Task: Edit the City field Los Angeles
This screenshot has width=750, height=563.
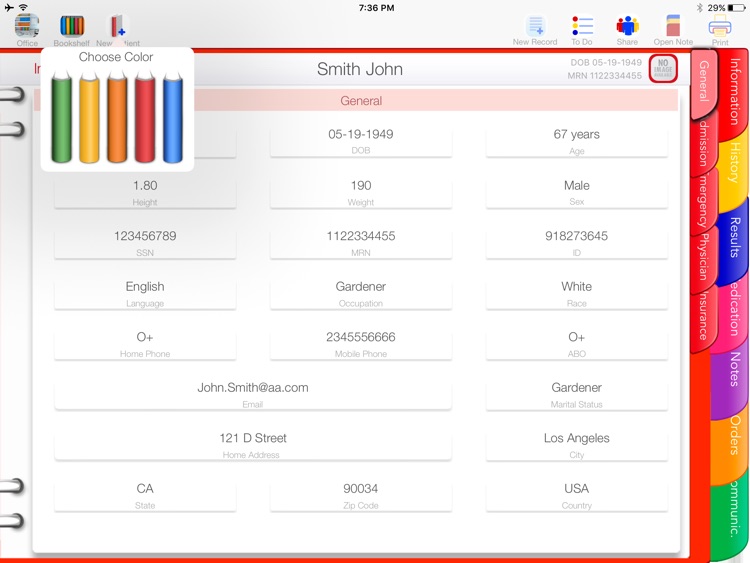Action: click(576, 445)
